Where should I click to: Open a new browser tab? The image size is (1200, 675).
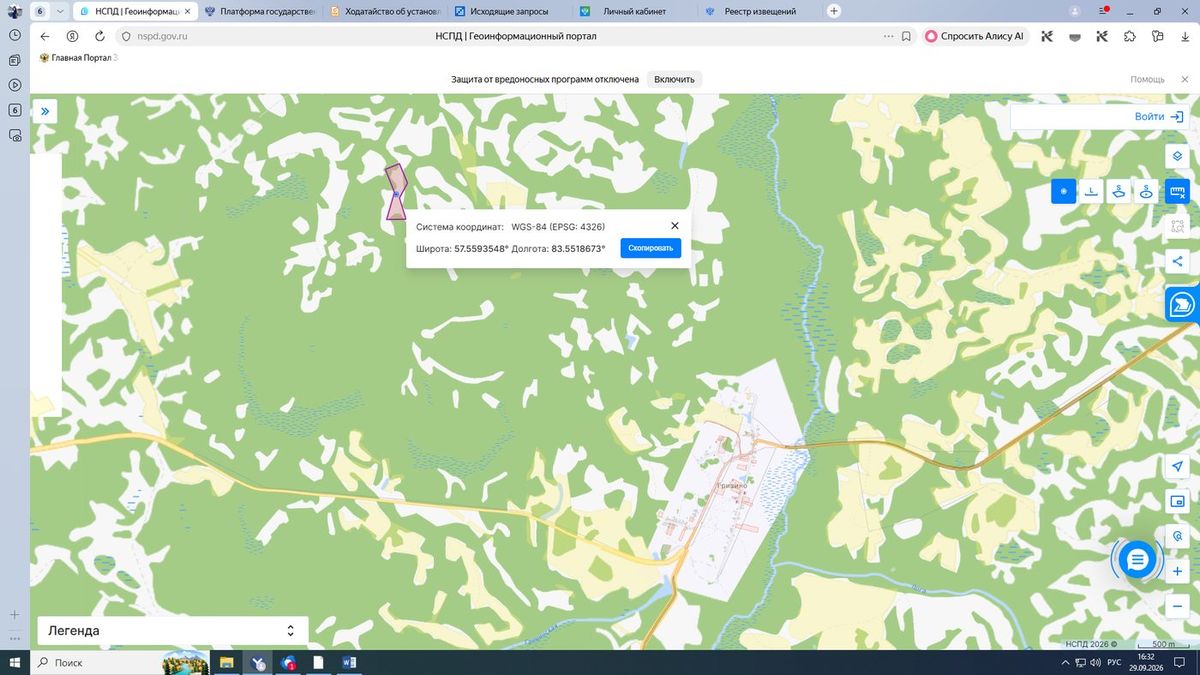835,11
